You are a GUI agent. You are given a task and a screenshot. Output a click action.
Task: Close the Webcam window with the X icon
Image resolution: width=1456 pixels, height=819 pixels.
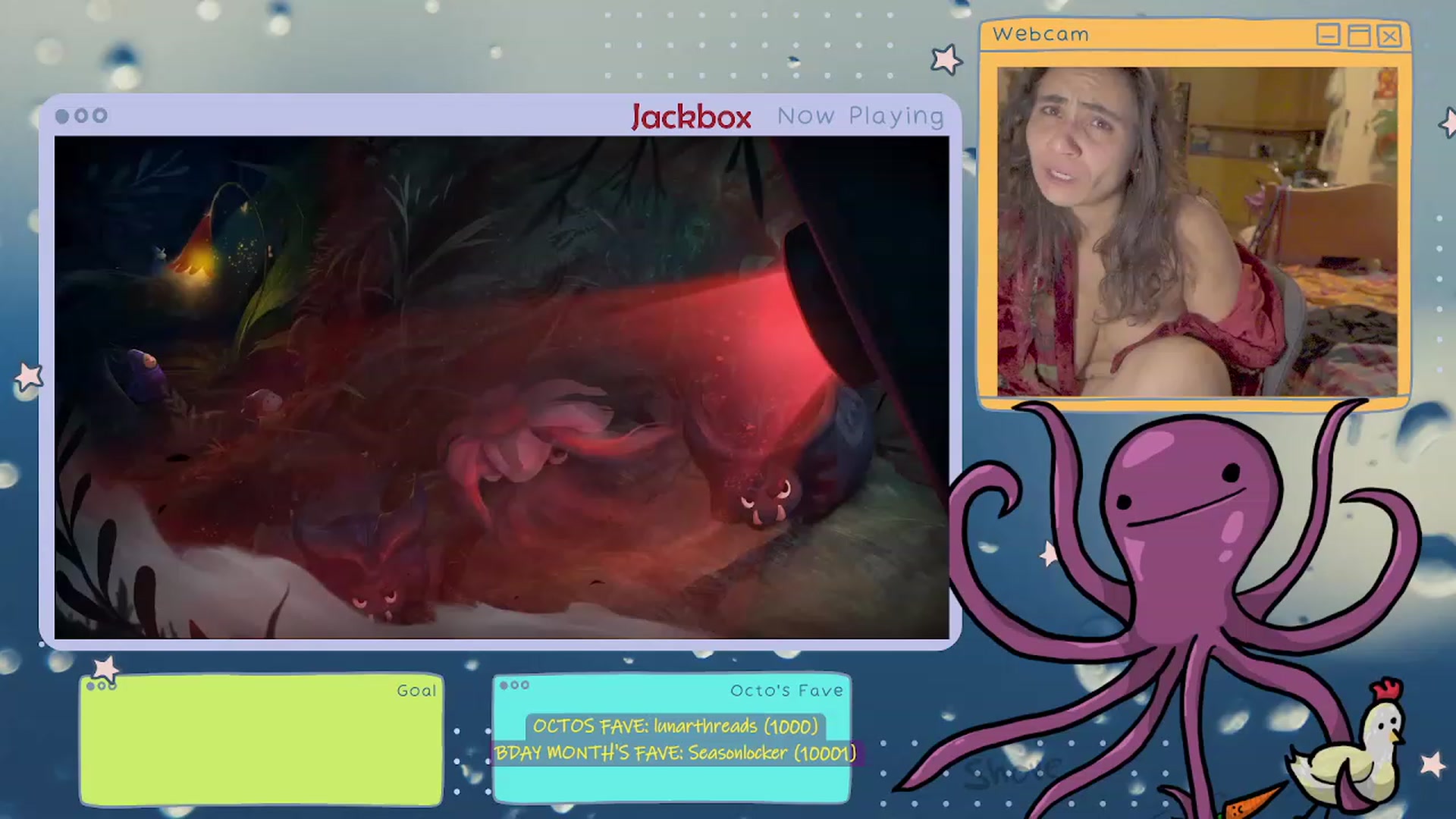pos(1389,35)
